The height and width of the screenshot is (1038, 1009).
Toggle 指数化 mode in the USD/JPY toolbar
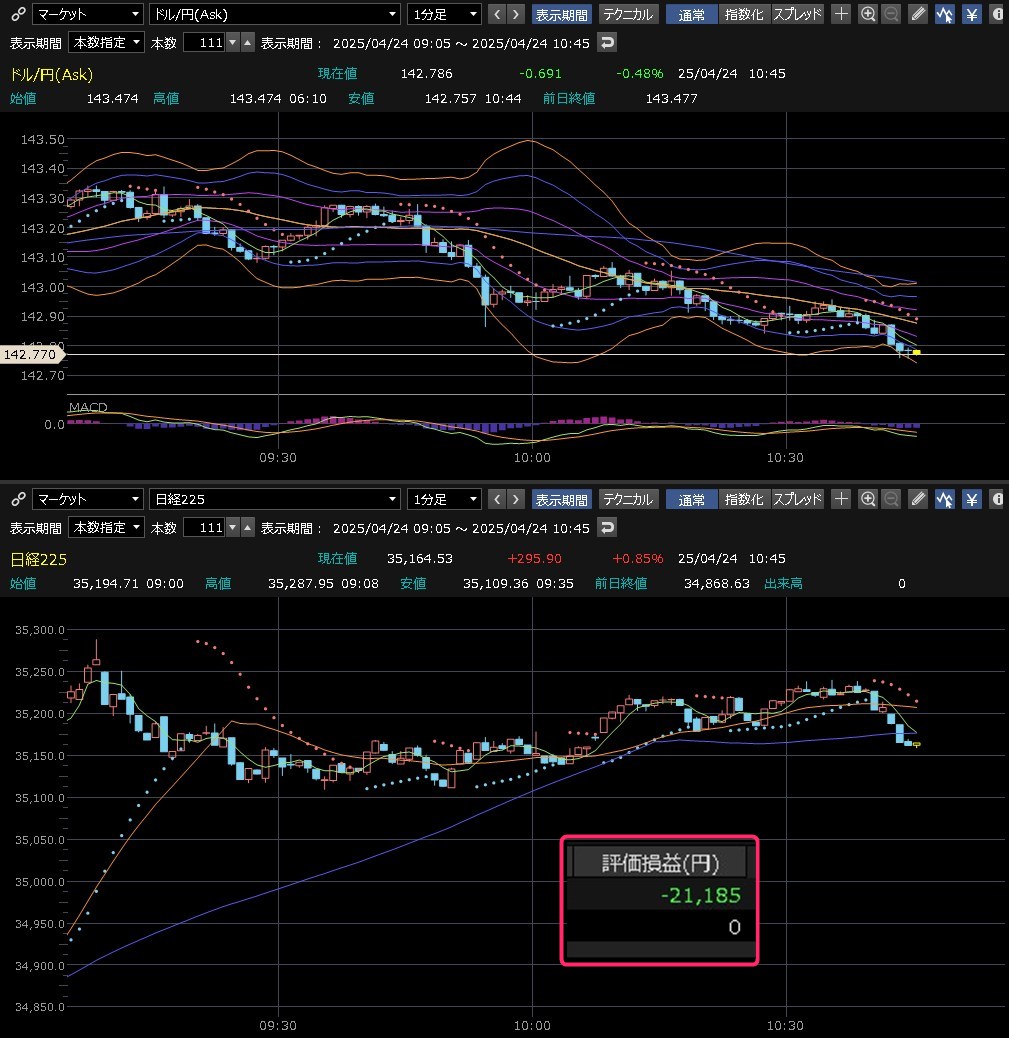pos(744,14)
